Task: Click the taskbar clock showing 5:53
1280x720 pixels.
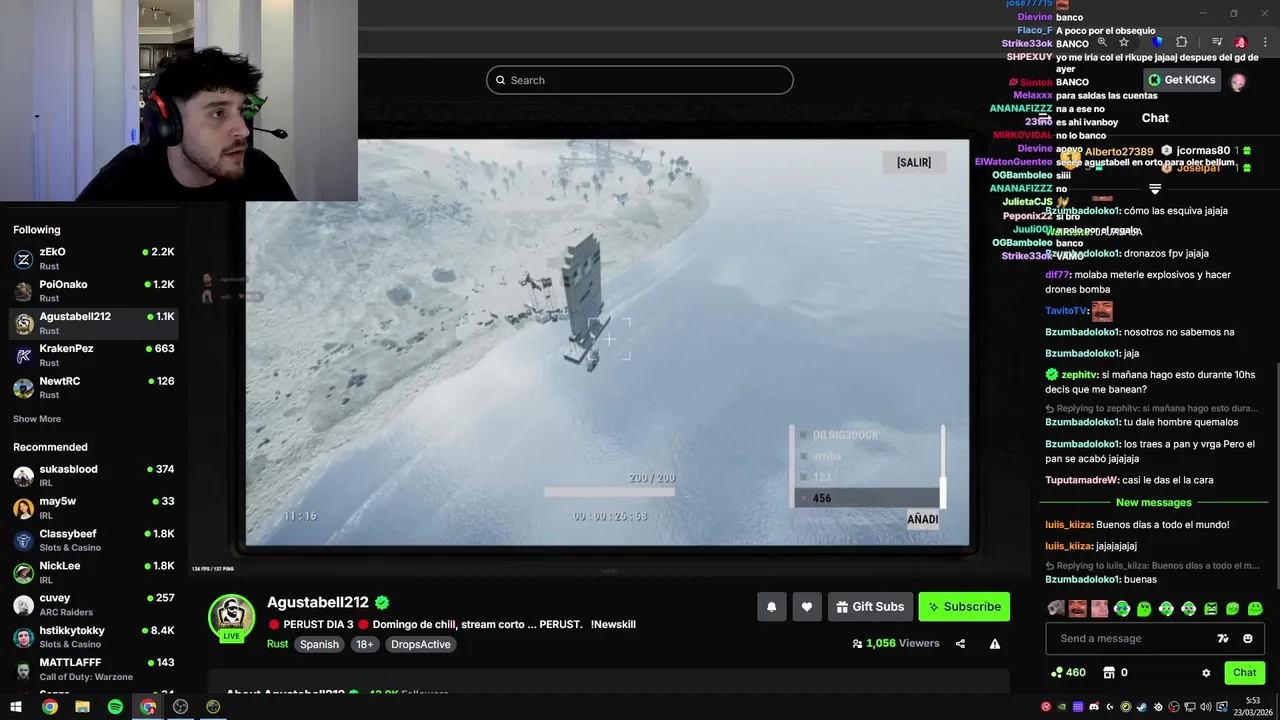Action: click(x=1253, y=706)
